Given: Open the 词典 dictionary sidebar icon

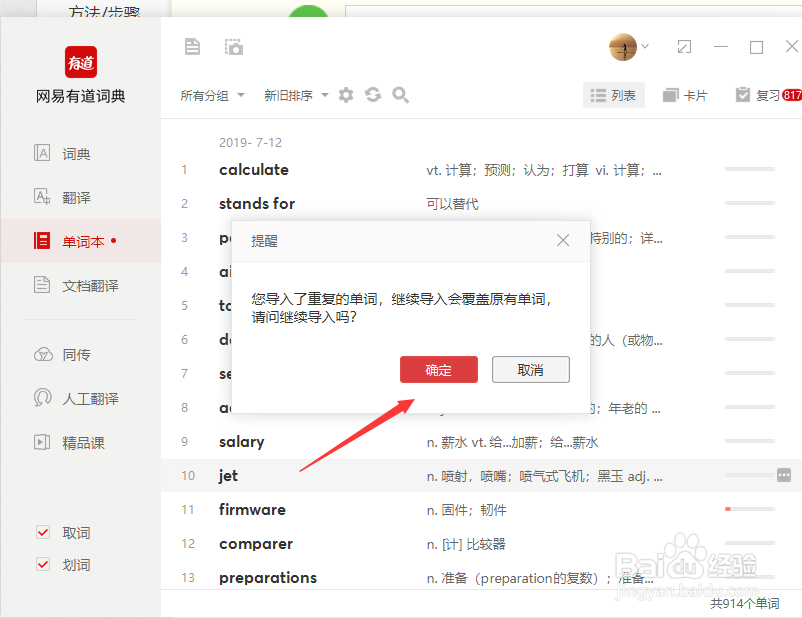Looking at the screenshot, I should point(60,152).
